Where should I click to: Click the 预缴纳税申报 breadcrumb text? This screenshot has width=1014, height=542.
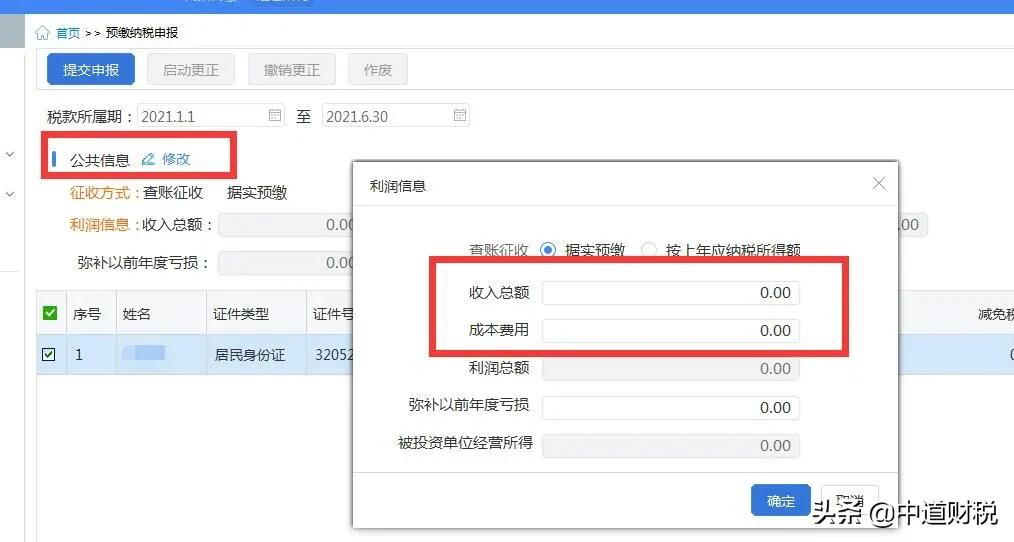pyautogui.click(x=142, y=33)
